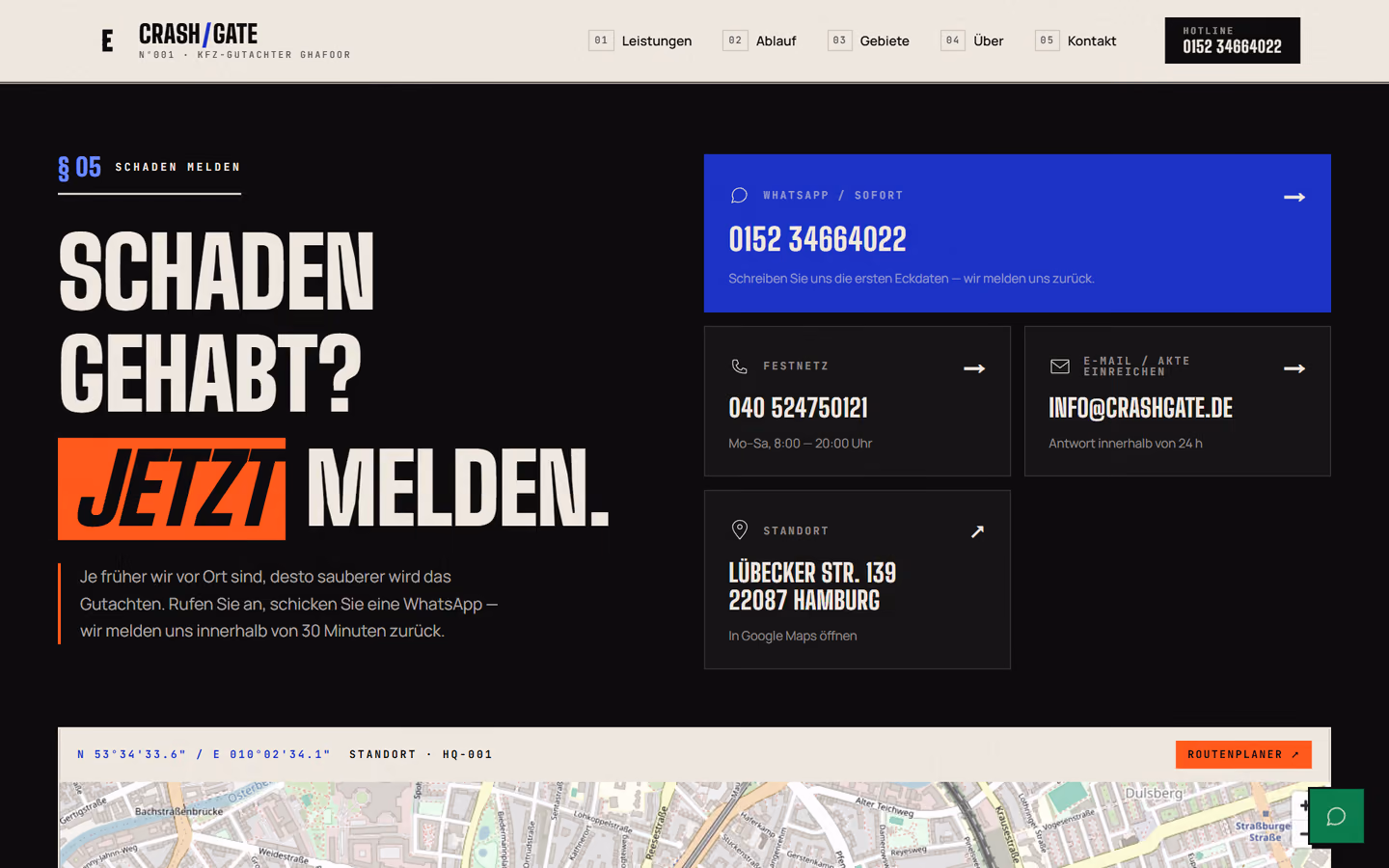Open WhatsApp number 0152 34664022 card
Image resolution: width=1389 pixels, height=868 pixels.
pos(1017,233)
